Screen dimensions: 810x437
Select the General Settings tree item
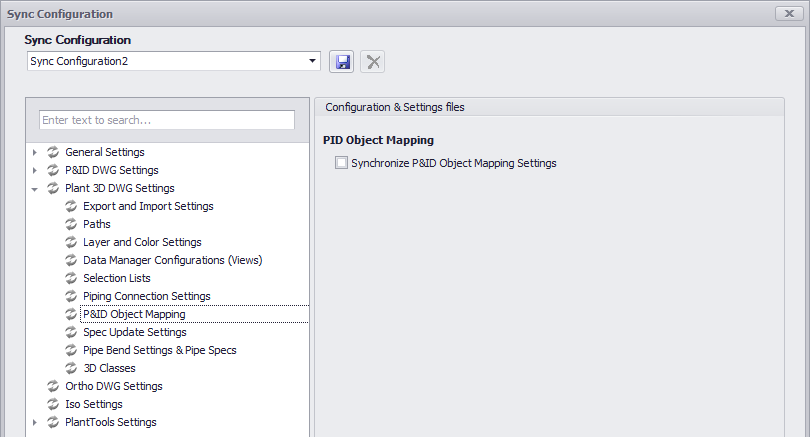(x=105, y=152)
